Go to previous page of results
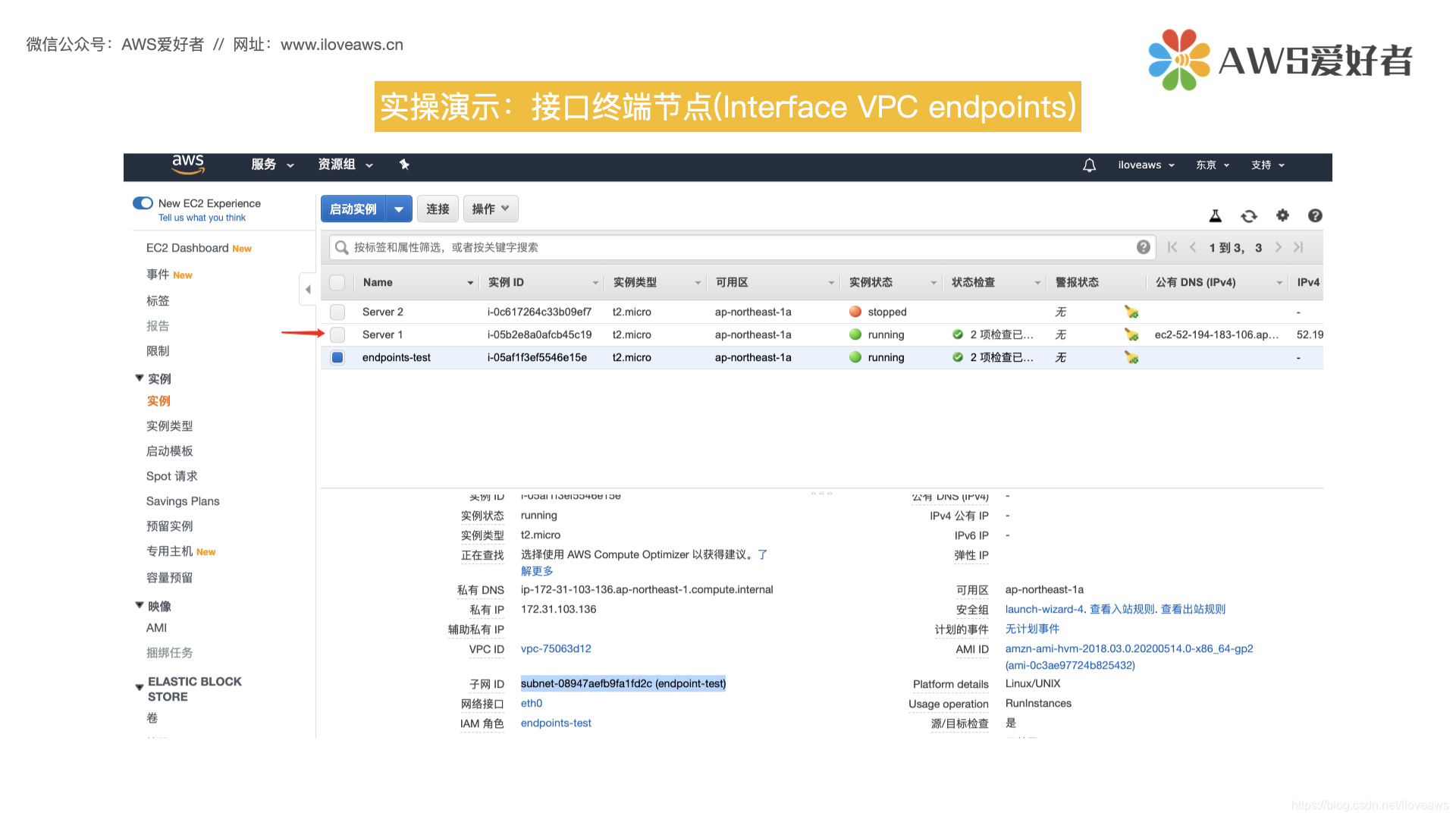Screen dimensions: 1456x819 [1193, 247]
